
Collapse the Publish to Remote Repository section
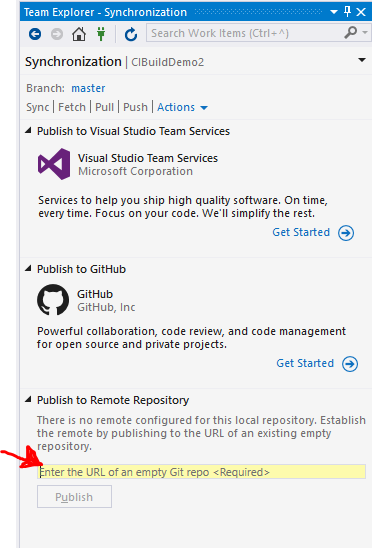coord(28,399)
